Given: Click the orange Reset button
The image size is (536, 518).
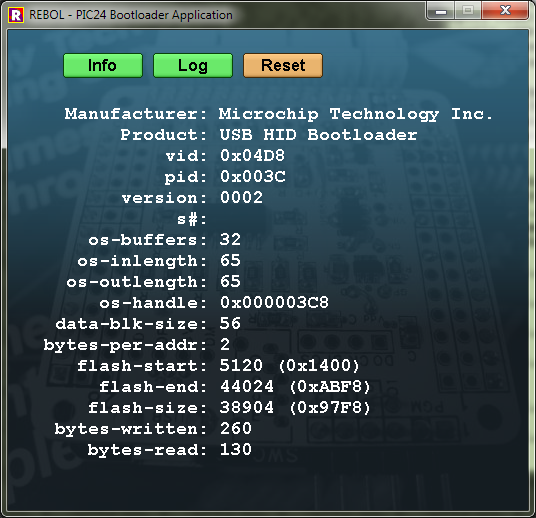Looking at the screenshot, I should coord(283,65).
